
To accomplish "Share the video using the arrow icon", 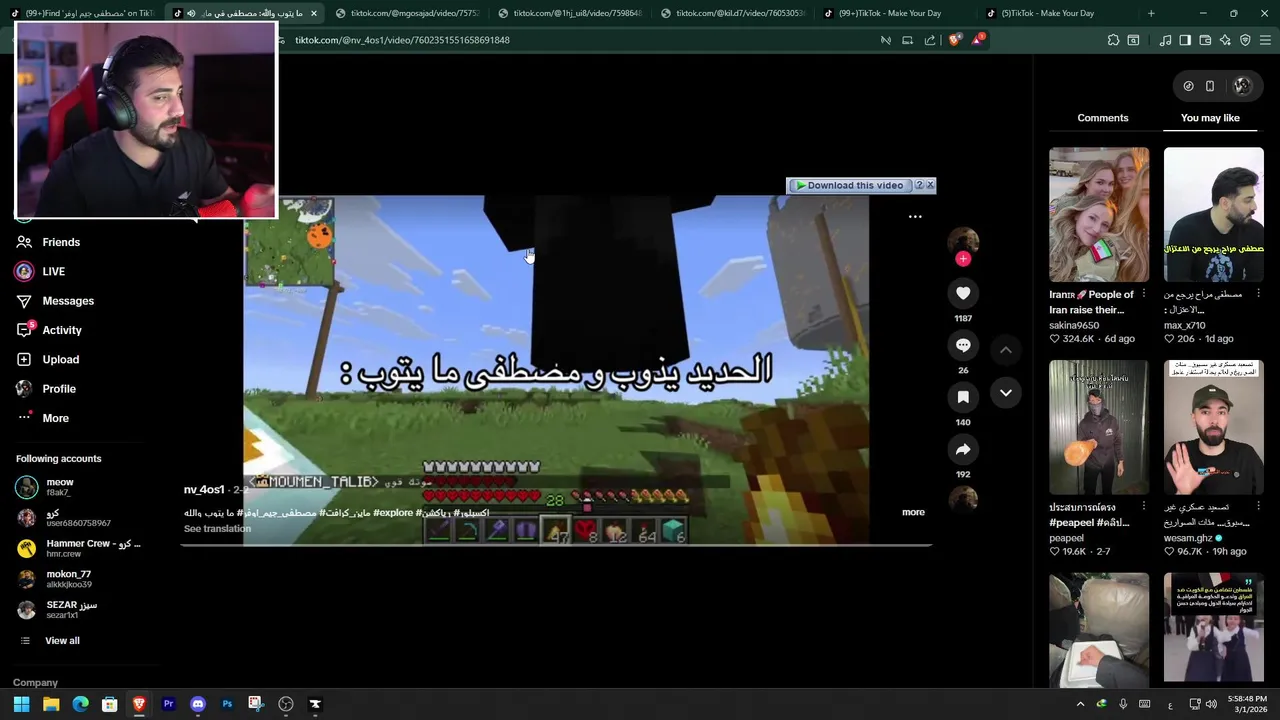I will [x=963, y=449].
